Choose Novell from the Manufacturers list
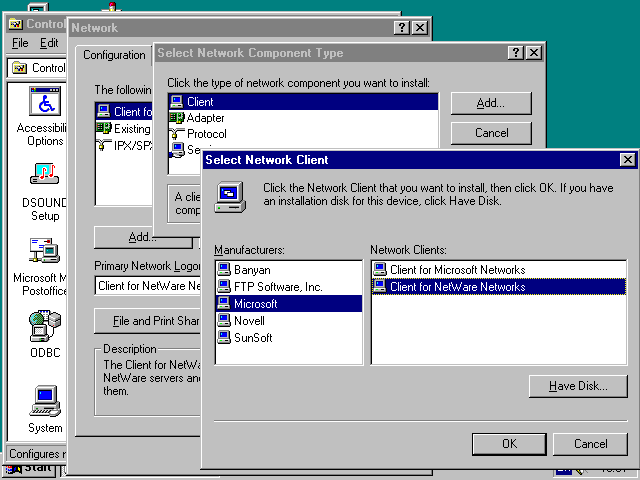This screenshot has height=480, width=640. click(250, 321)
